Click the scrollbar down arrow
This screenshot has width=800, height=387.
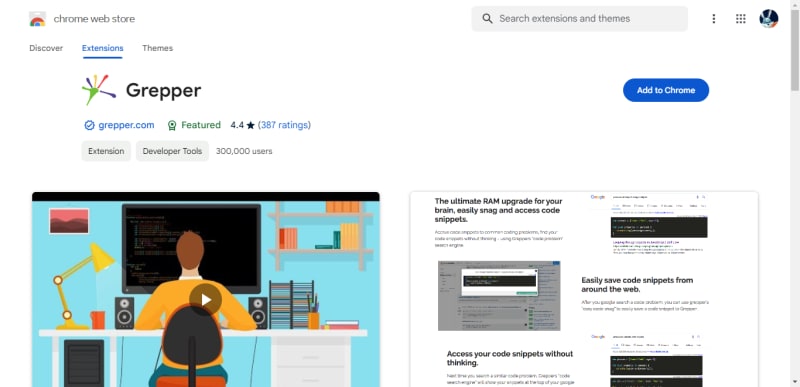pos(795,382)
